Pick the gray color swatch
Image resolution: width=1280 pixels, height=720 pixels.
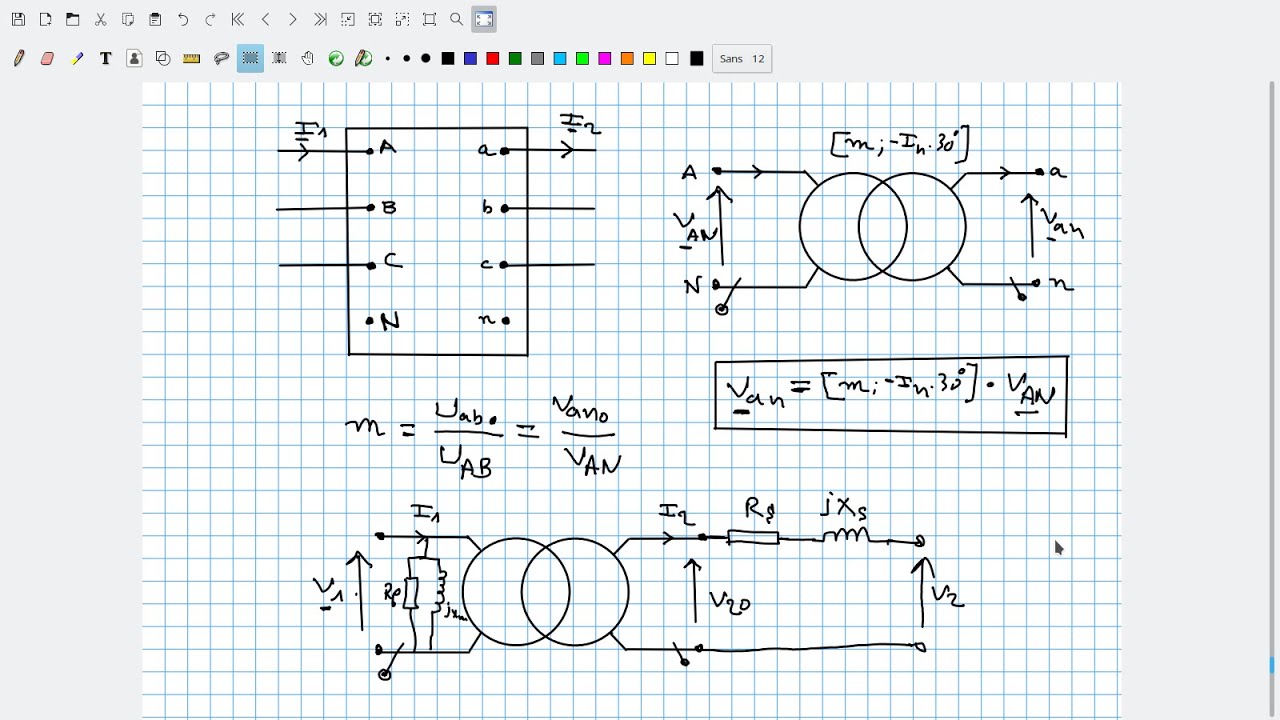click(537, 59)
